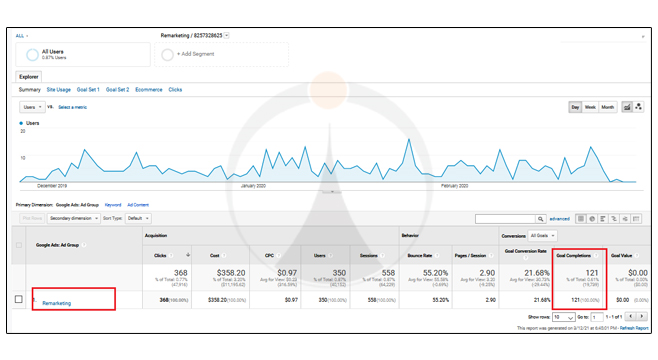Open the Sort Type Default dropdown
Screen dimensions: 658x360
click(x=138, y=219)
